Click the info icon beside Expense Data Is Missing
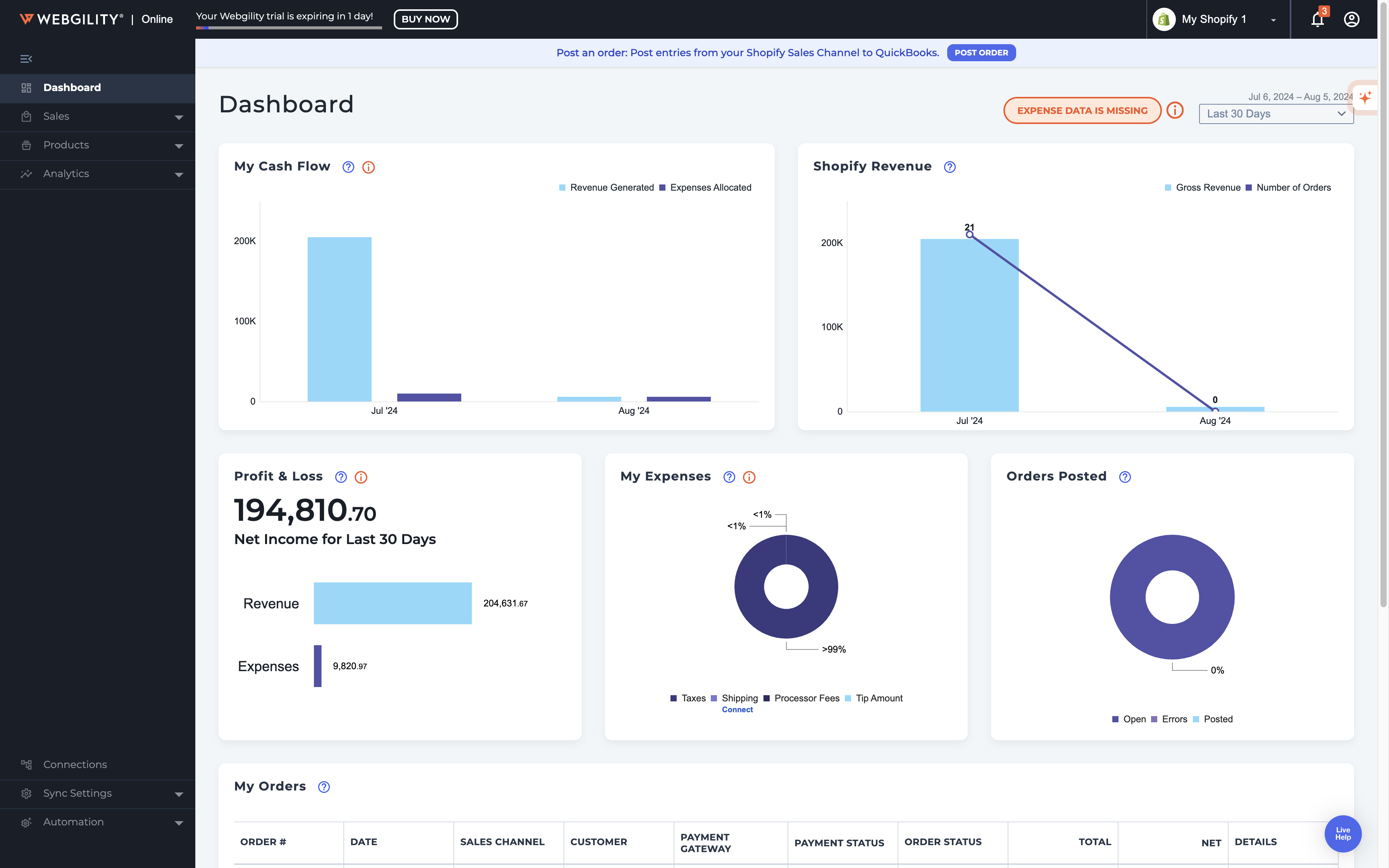 1175,110
